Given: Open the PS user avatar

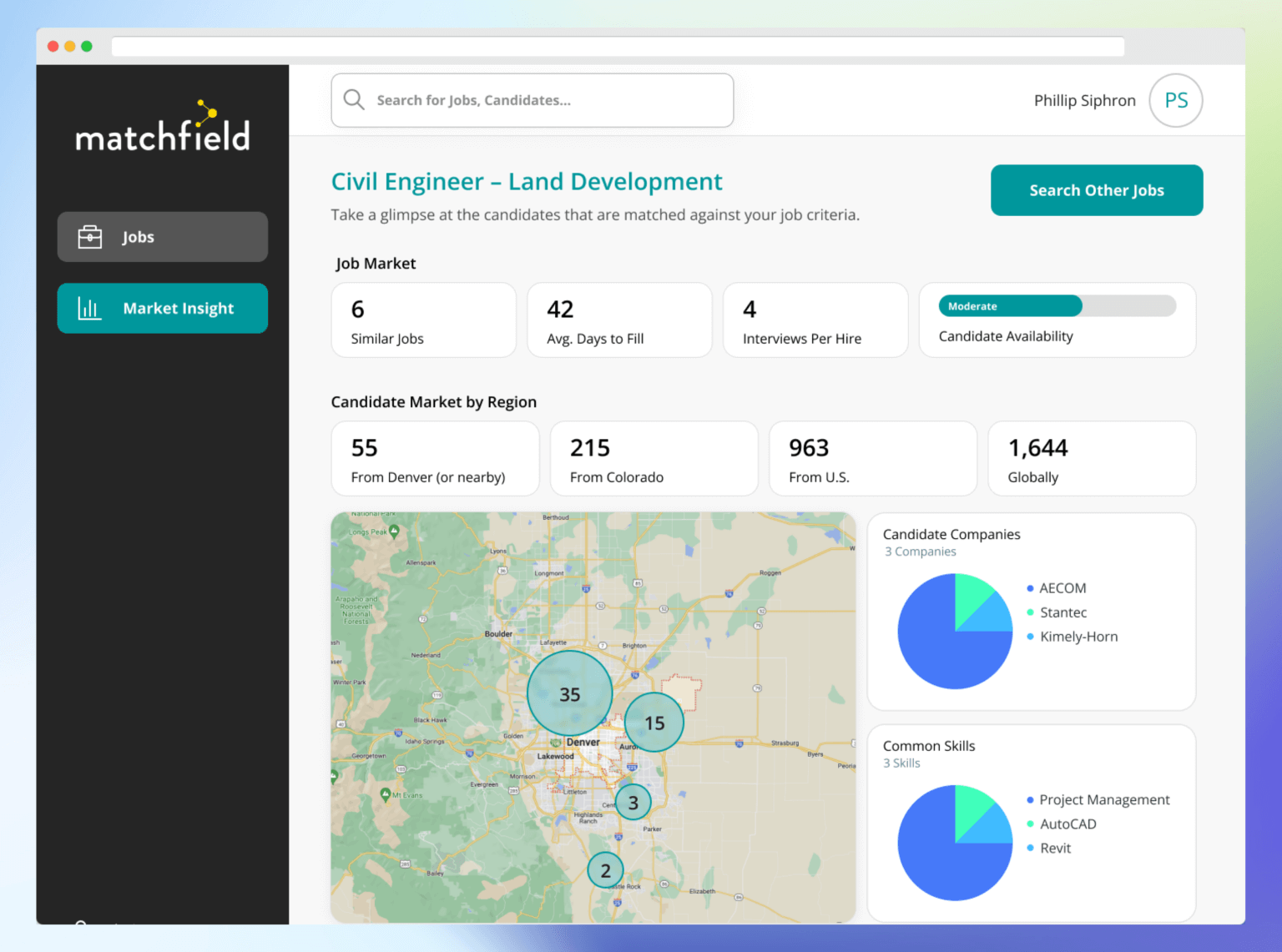Looking at the screenshot, I should [1175, 101].
